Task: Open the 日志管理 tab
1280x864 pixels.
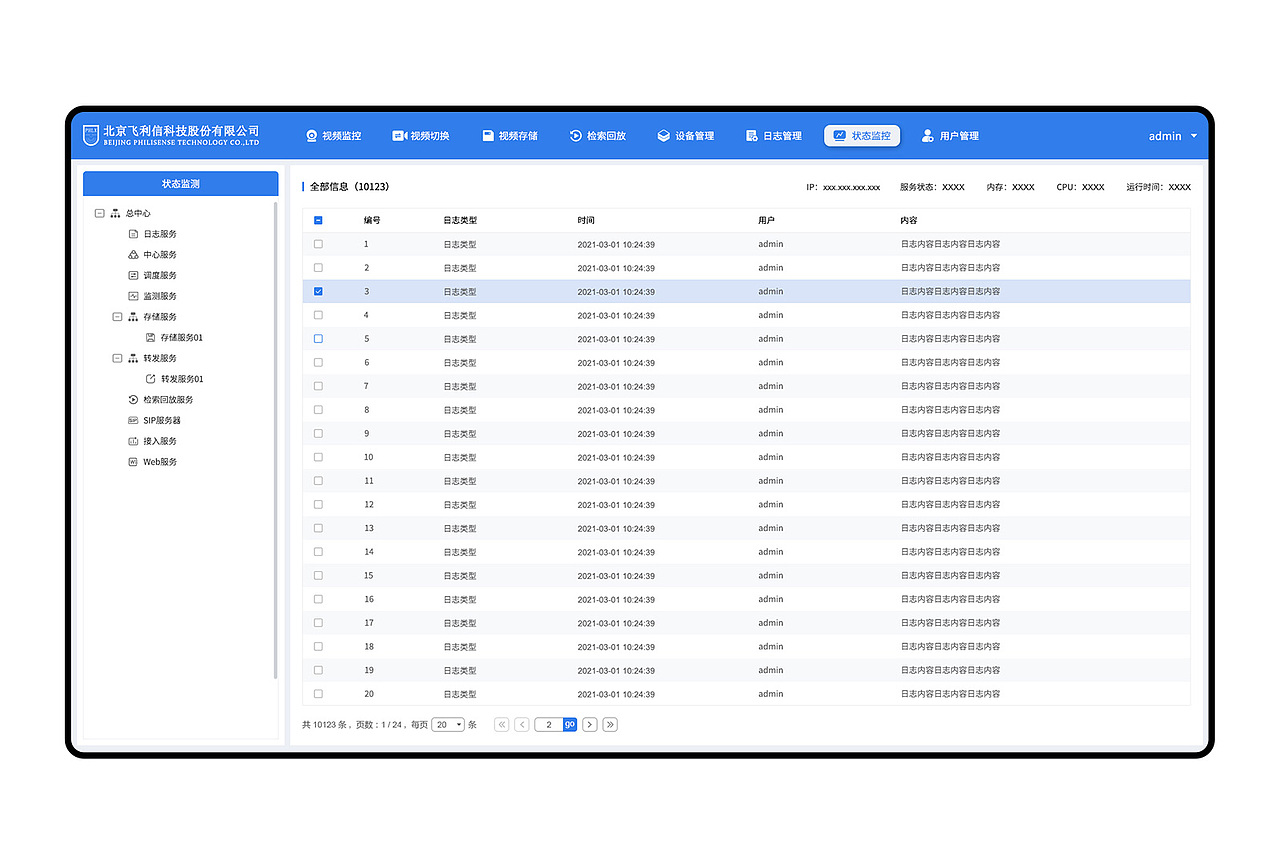Action: 774,136
